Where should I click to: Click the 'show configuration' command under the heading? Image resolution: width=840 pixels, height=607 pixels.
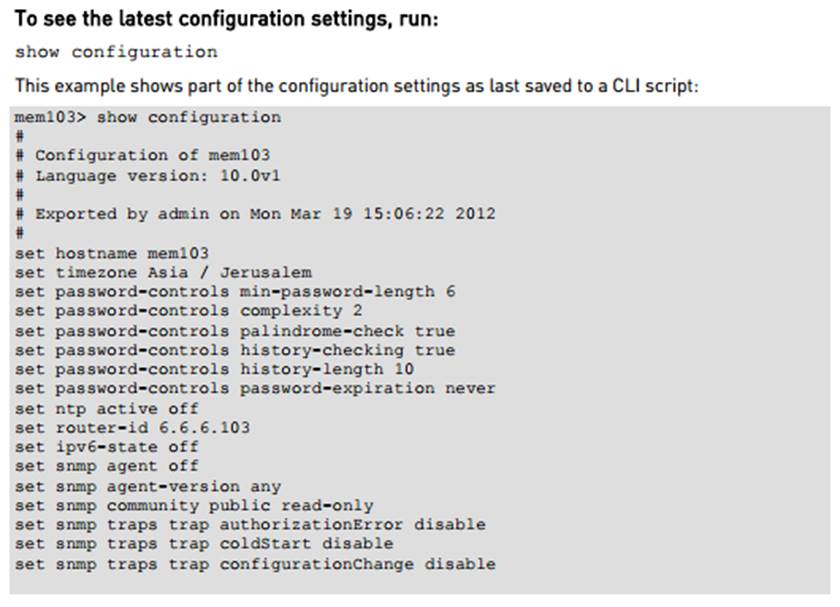(116, 52)
